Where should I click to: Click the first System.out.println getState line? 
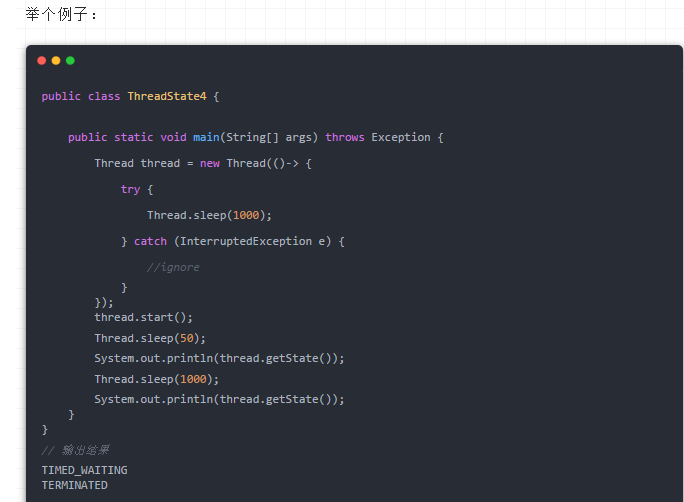[219, 358]
